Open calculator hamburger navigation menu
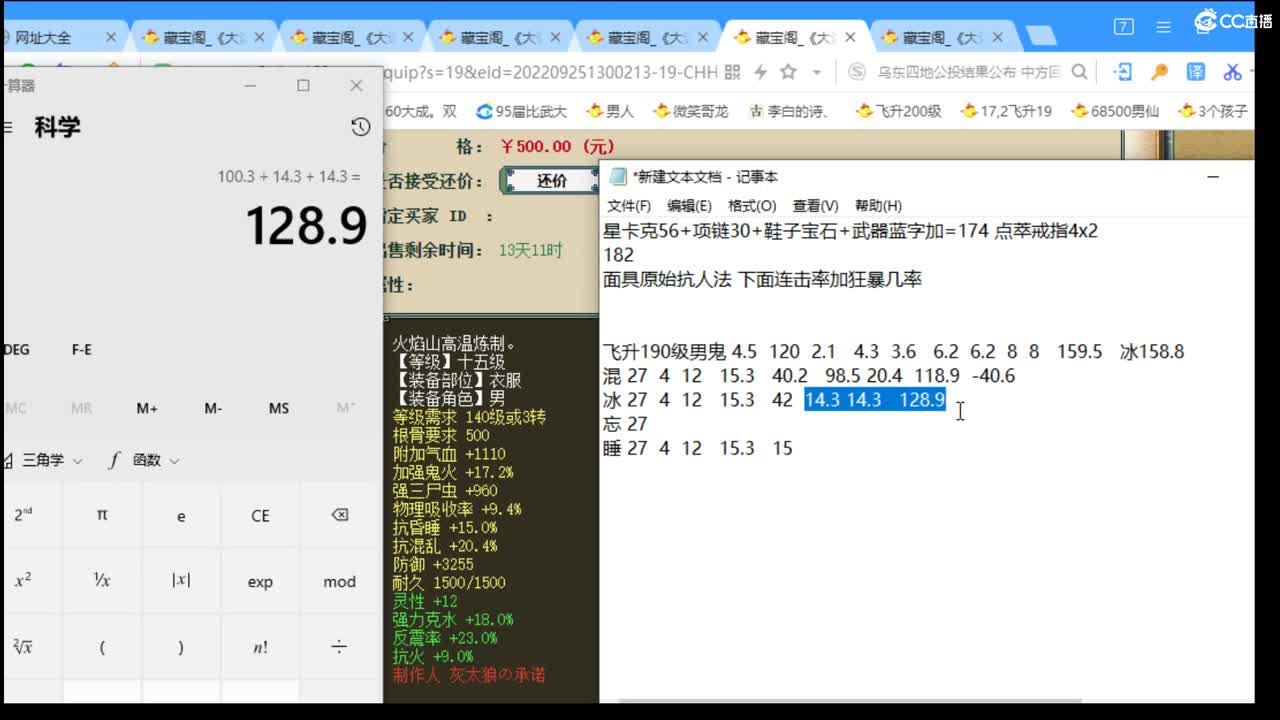 (8, 127)
